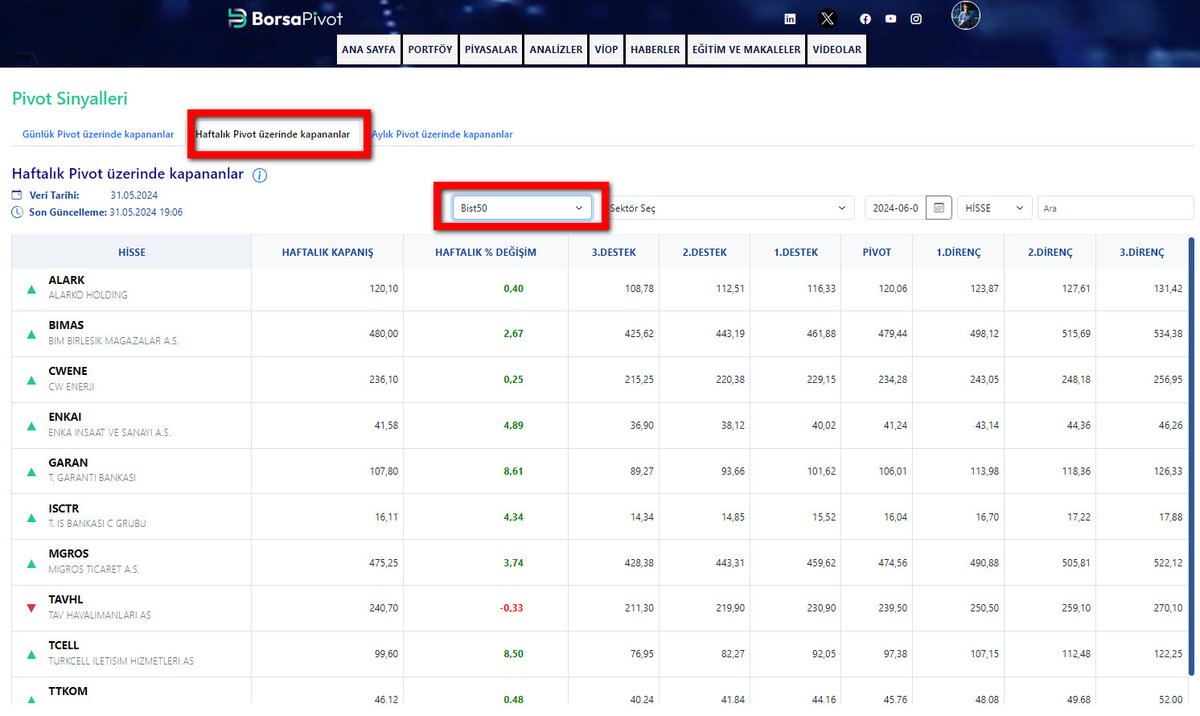Click the red down arrow for TAVHL
The height and width of the screenshot is (716, 1200).
click(x=31, y=608)
